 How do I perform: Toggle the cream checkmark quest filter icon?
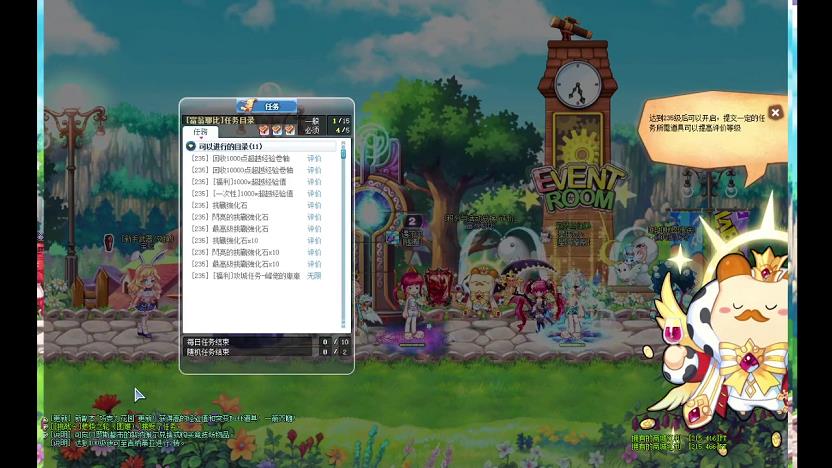(x=289, y=130)
